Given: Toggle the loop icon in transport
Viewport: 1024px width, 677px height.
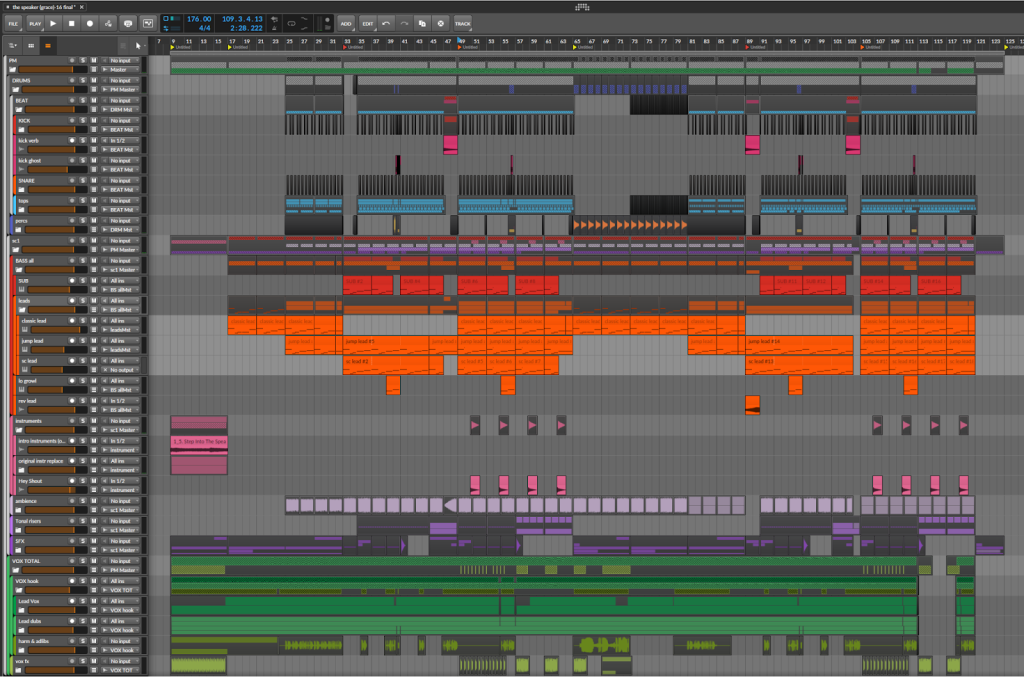Looking at the screenshot, I should (x=292, y=20).
